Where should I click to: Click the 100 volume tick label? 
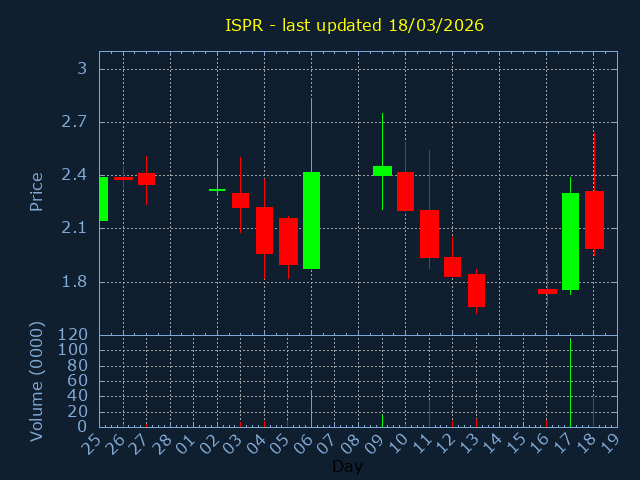click(x=74, y=350)
